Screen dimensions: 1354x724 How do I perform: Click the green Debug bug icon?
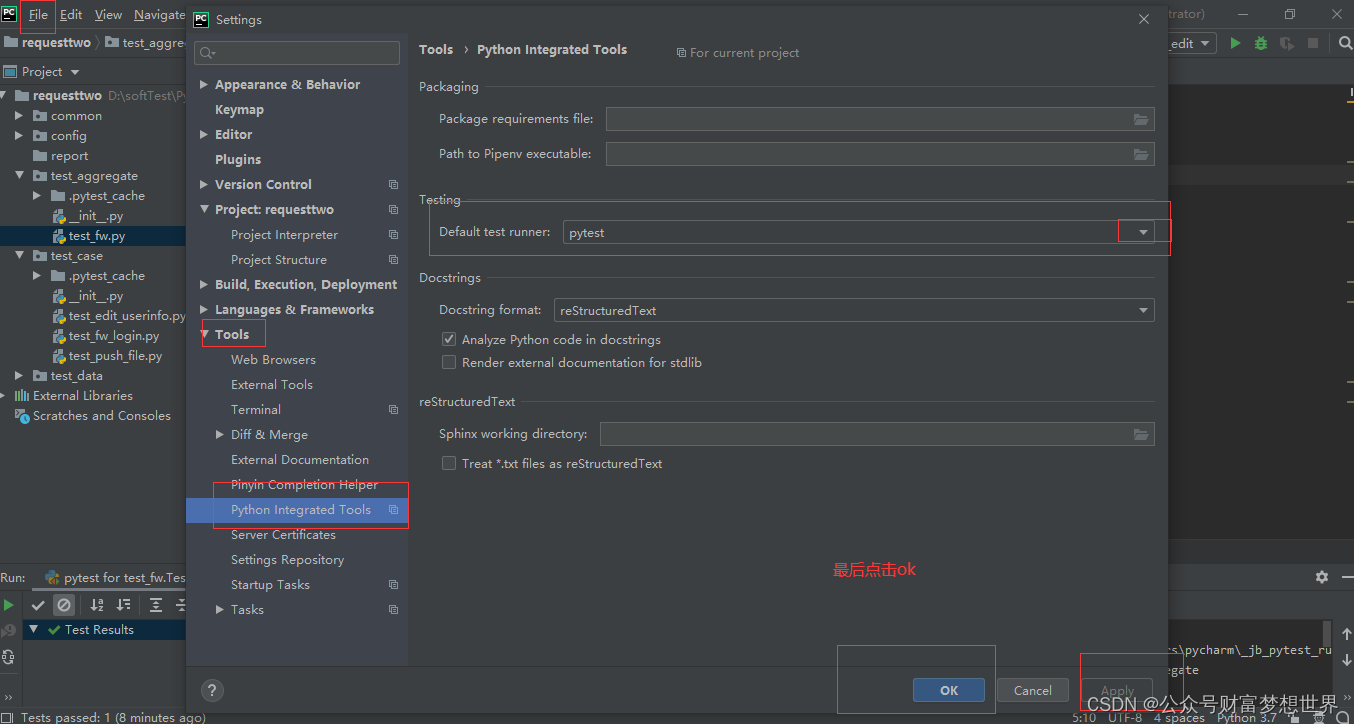[1261, 43]
